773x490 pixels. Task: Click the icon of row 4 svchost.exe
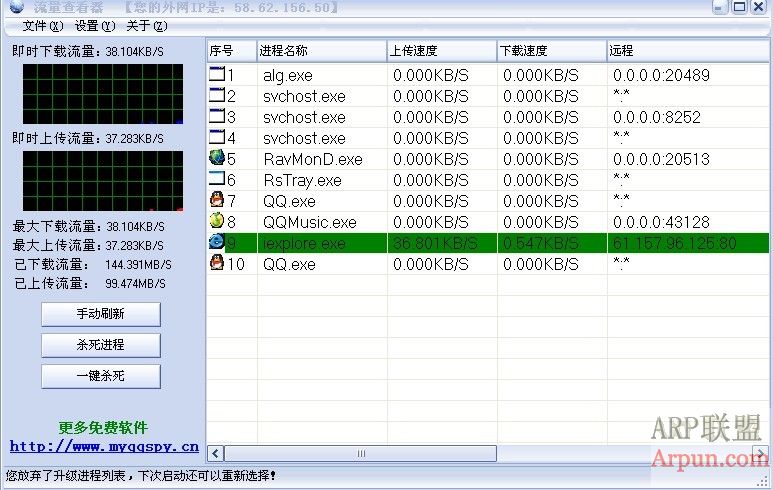[x=216, y=137]
